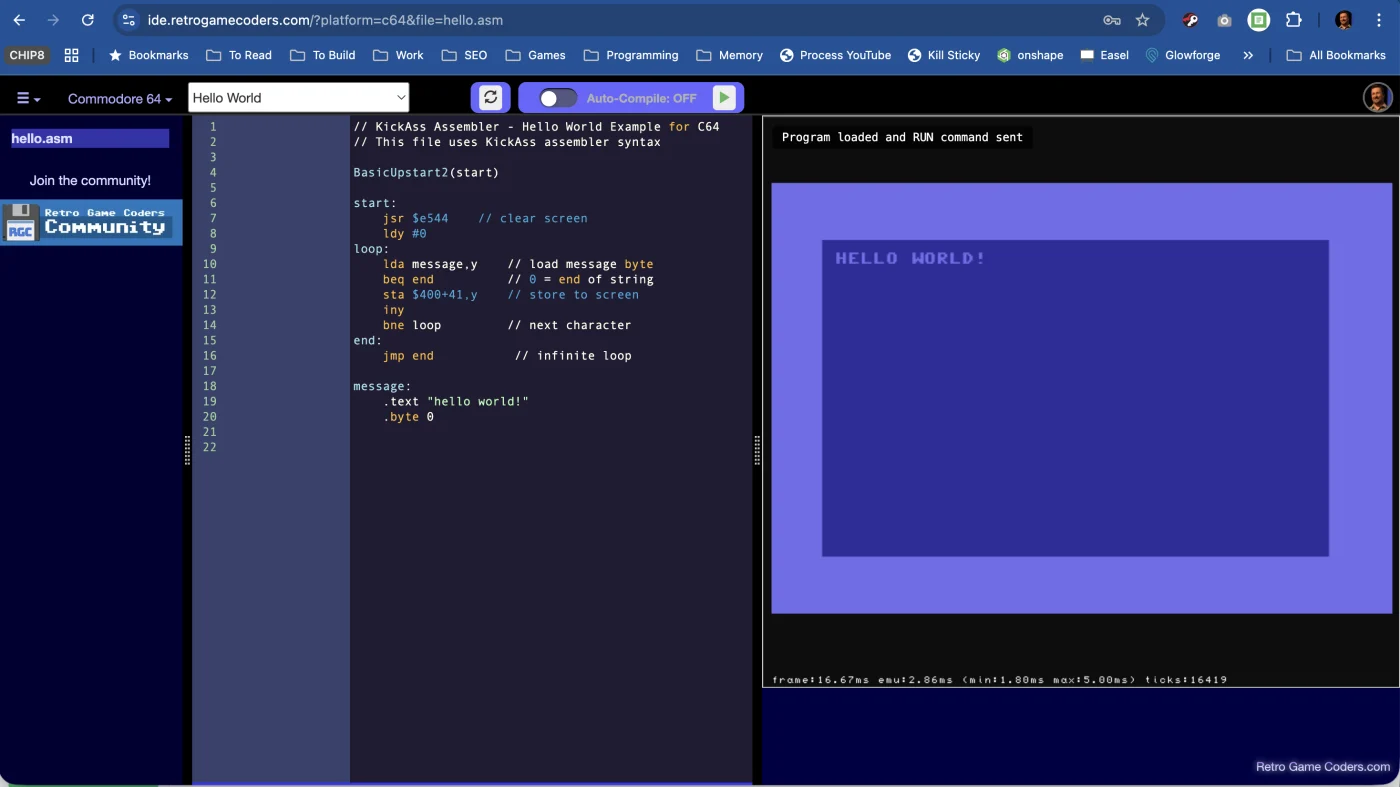Image resolution: width=1400 pixels, height=787 pixels.
Task: Select the hello.asm file in sidebar
Action: [x=89, y=138]
